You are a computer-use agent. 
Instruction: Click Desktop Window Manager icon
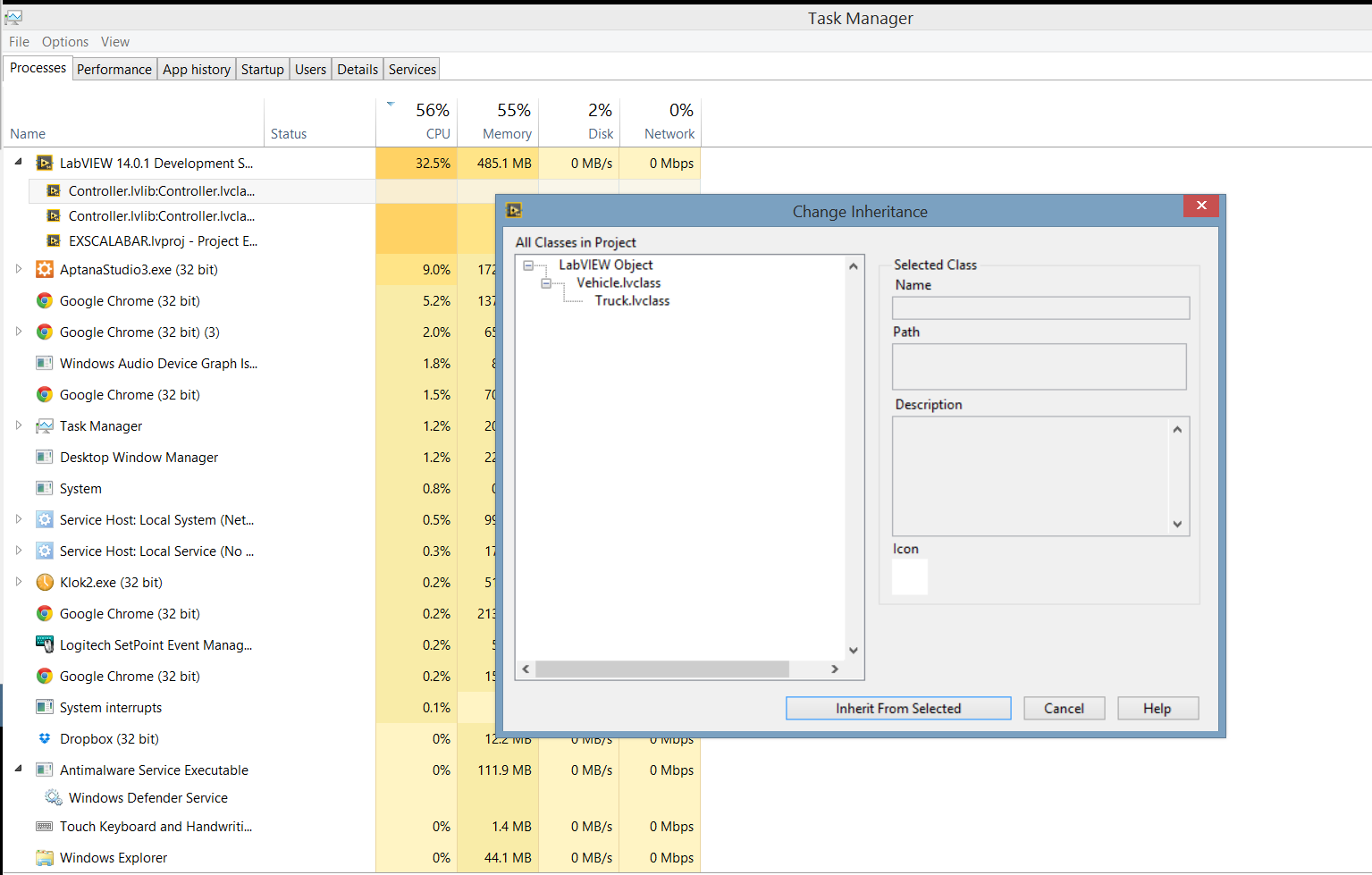pos(44,457)
